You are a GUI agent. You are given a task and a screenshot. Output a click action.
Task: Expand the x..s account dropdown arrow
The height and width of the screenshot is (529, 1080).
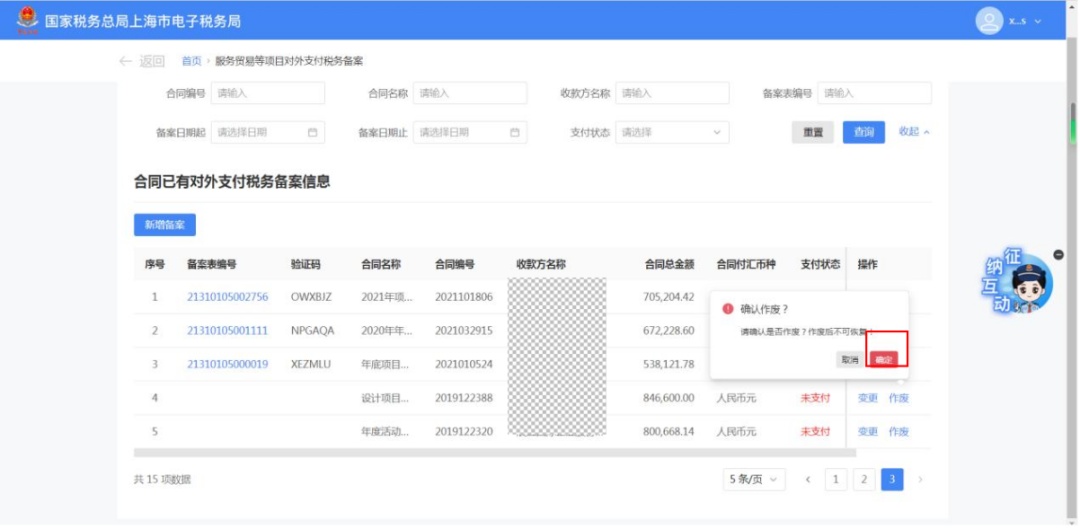1038,21
